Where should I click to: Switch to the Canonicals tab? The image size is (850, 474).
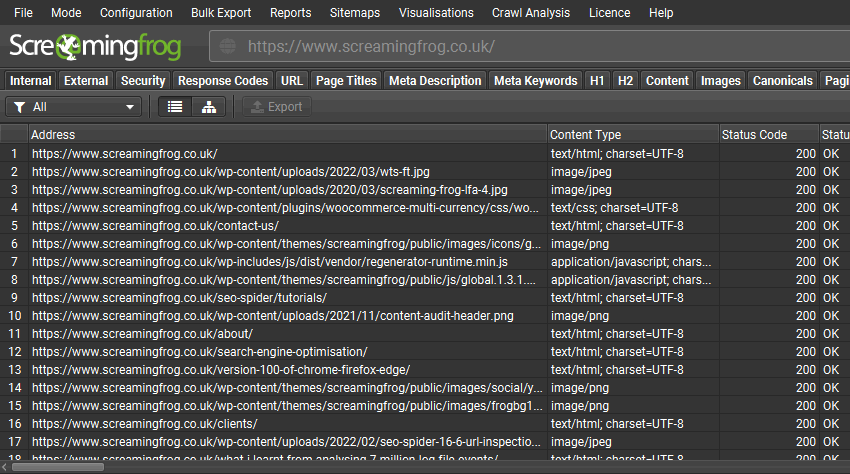[x=782, y=81]
